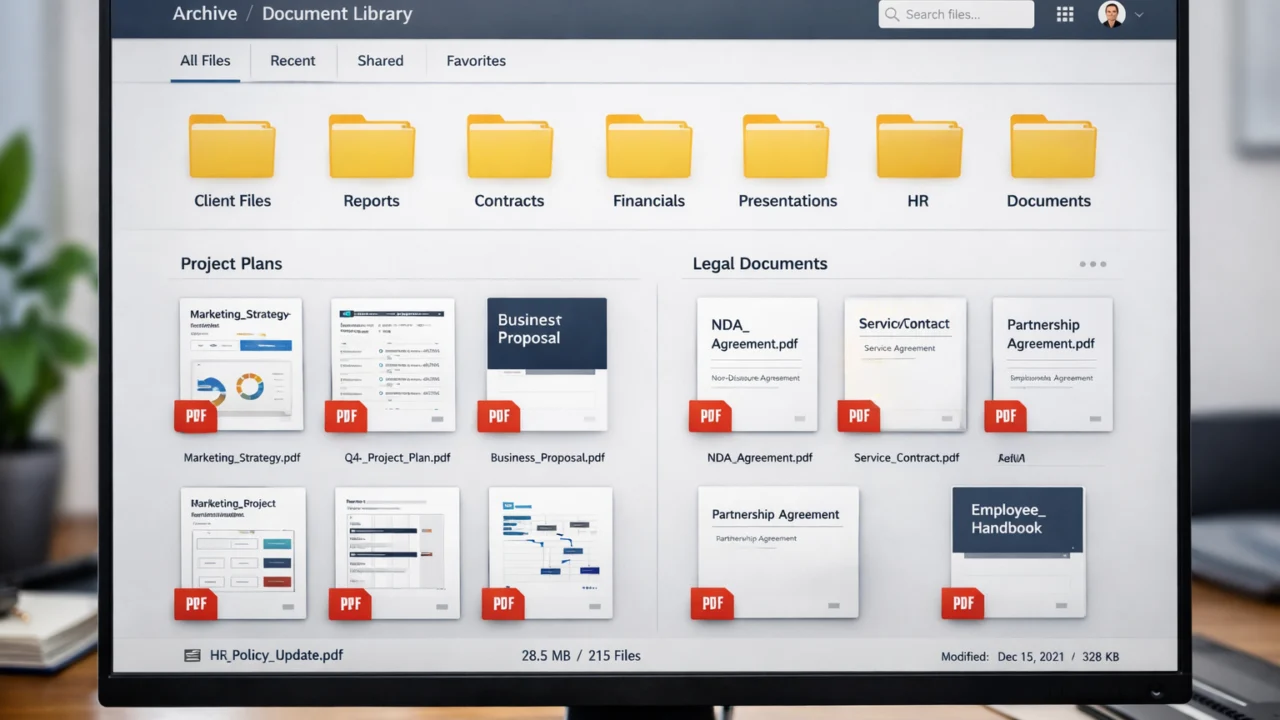Open Legal Documents three-dot menu

(1092, 264)
